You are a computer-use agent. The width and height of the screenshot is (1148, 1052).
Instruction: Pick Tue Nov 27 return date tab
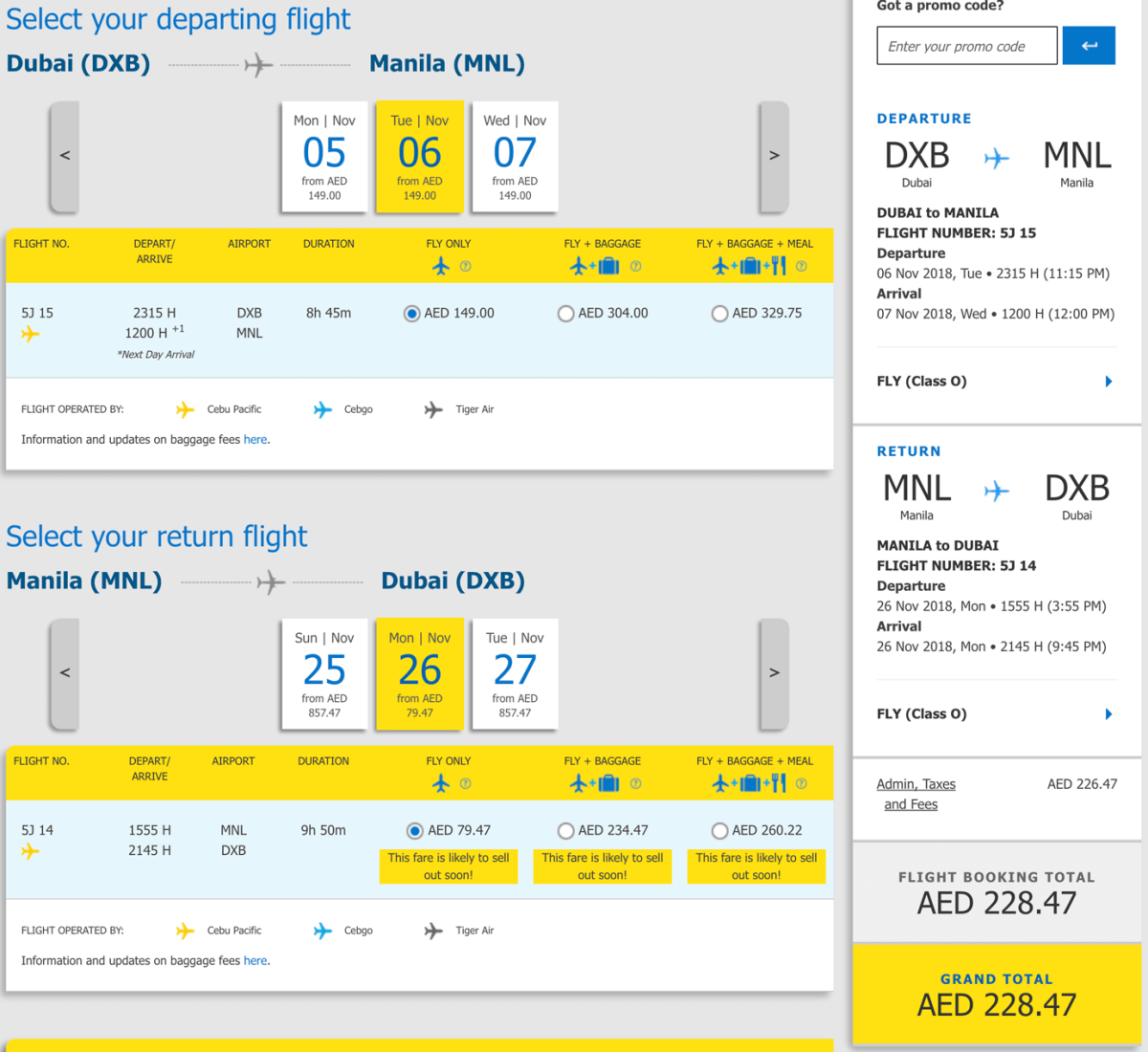[x=515, y=674]
